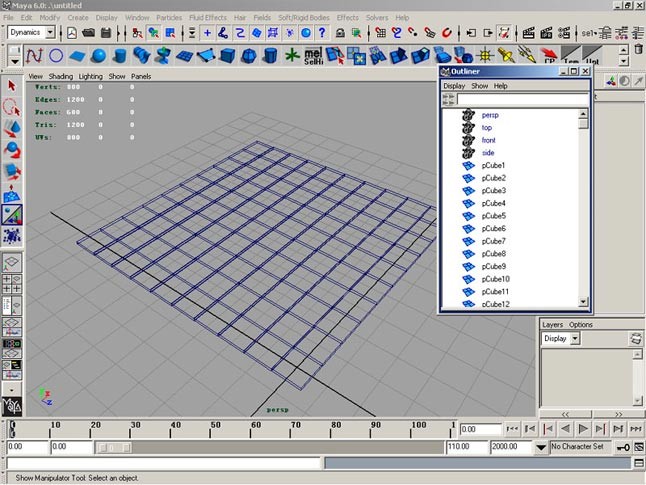Click the Open Scene folder icon
This screenshot has width=646, height=485.
88,33
